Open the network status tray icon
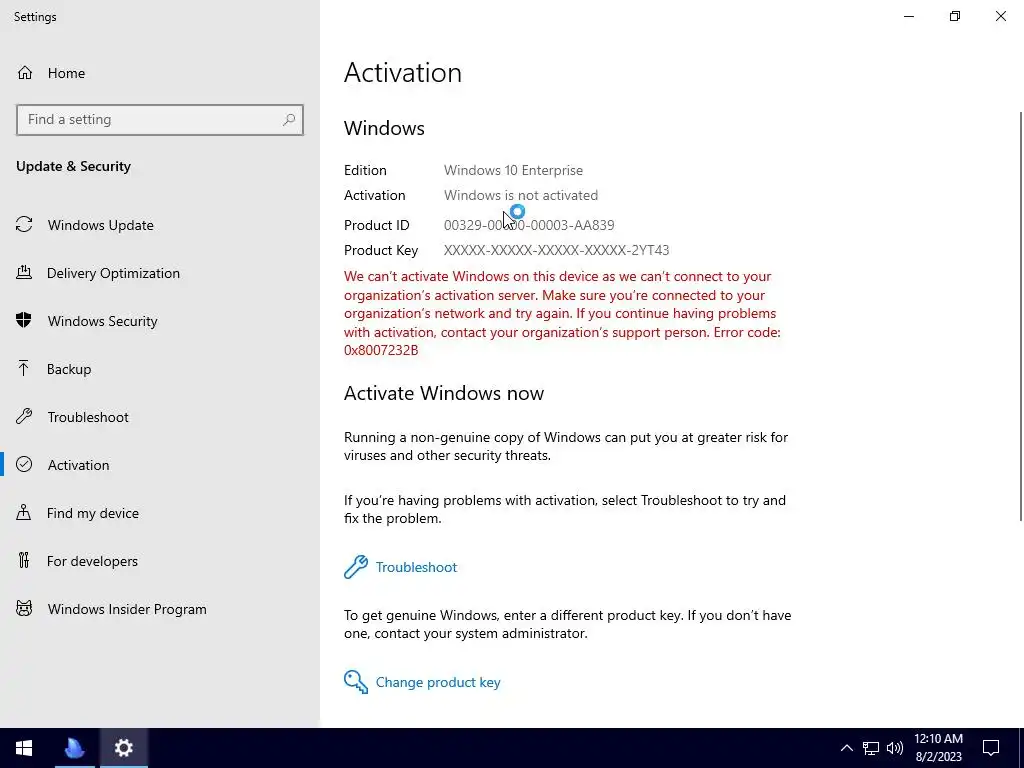This screenshot has height=768, width=1024. point(871,748)
